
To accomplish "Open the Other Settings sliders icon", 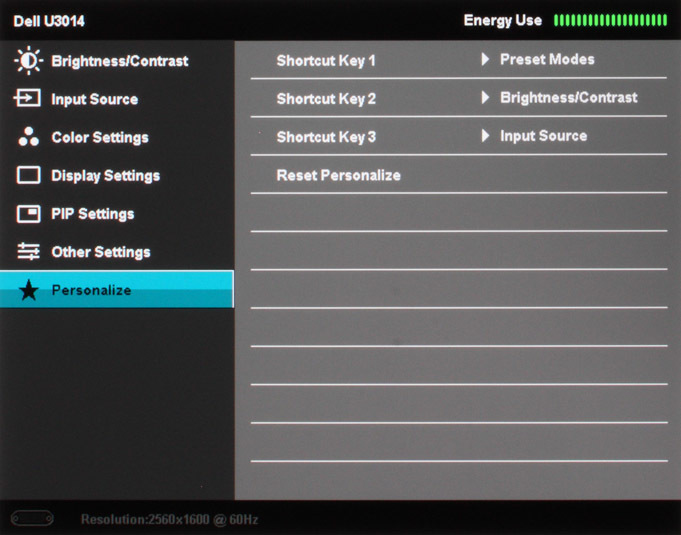I will 29,251.
